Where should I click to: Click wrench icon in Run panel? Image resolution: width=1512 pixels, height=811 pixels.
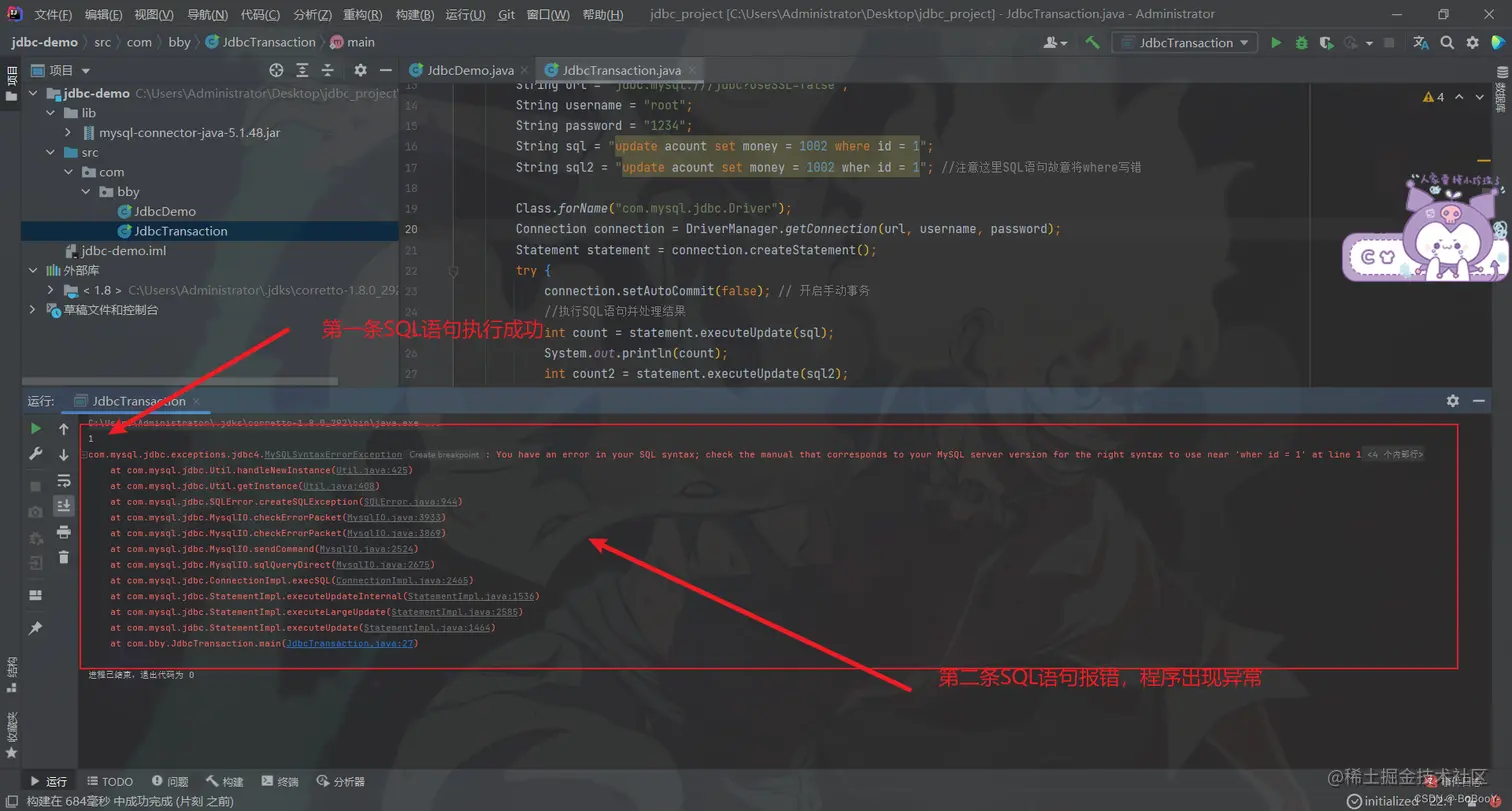point(36,454)
